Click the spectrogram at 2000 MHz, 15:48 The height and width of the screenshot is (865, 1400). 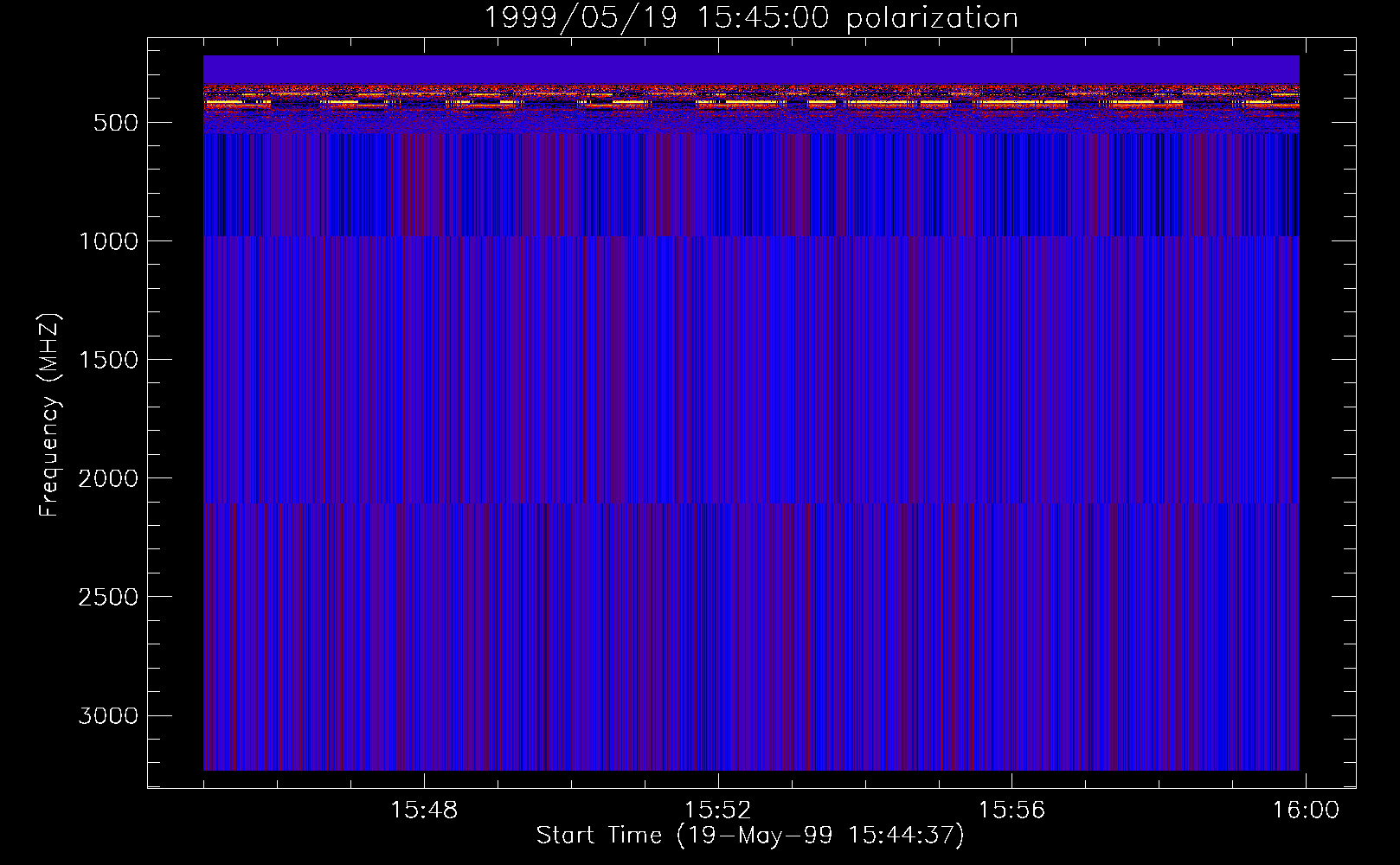[x=424, y=477]
